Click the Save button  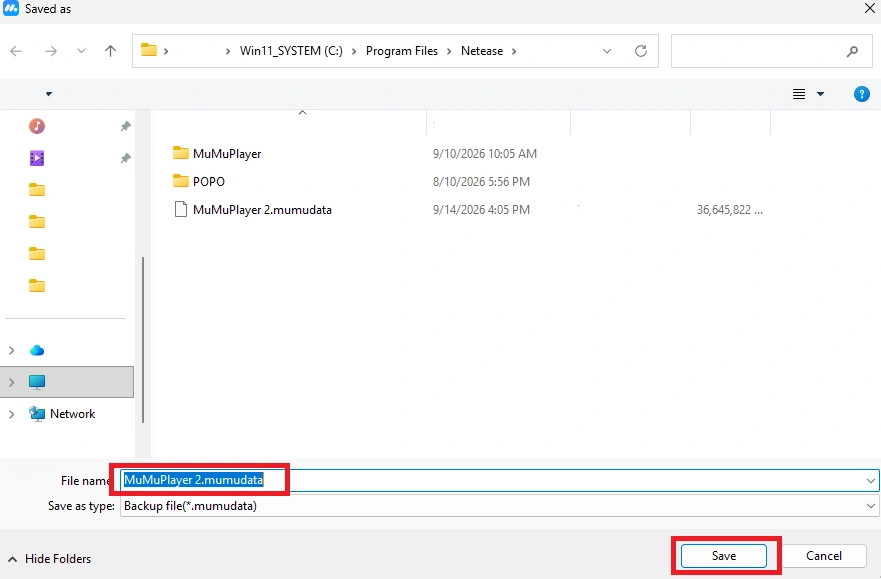724,556
